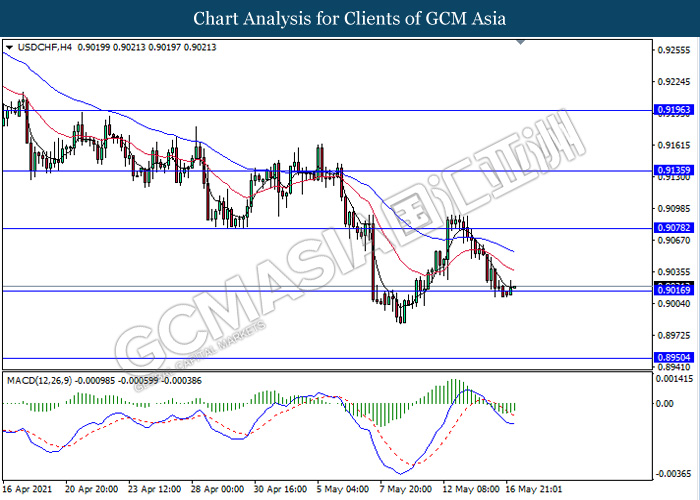The image size is (700, 500).
Task: Click the 0.90670 price scale value
Action: (x=674, y=240)
